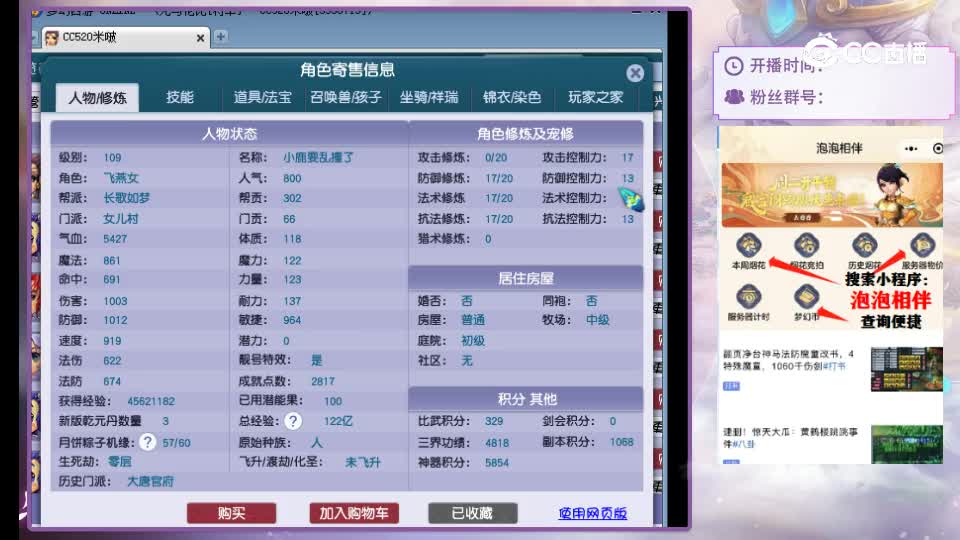Open the 藏宝阁 post thumbnail about 神马法防

[907, 369]
